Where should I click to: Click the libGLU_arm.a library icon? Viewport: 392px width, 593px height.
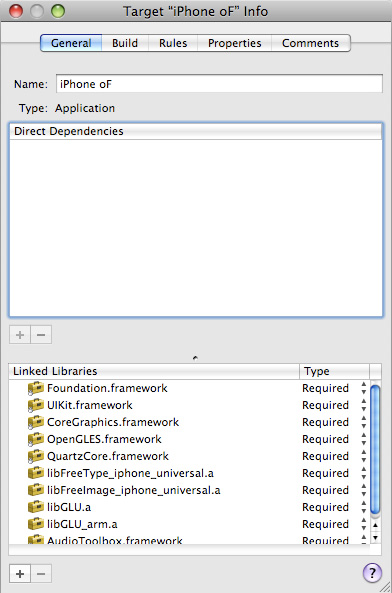36,524
